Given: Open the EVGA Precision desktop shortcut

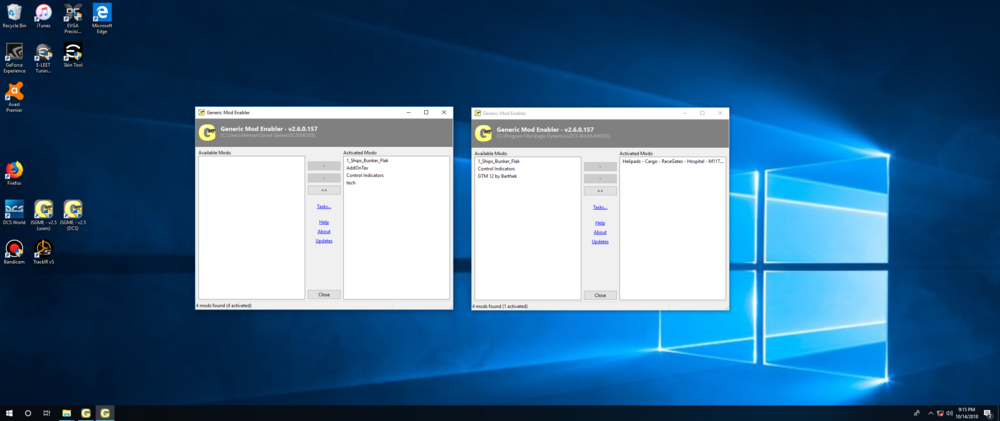Looking at the screenshot, I should click(73, 13).
